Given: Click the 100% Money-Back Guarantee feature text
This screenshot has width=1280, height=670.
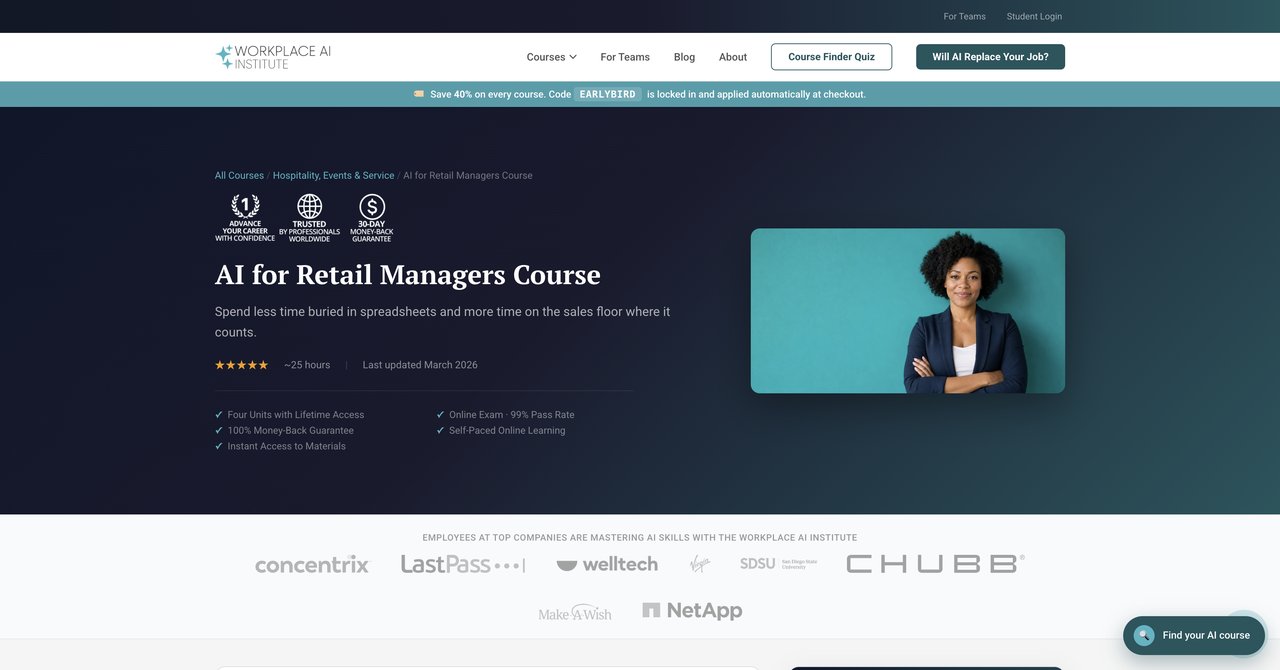Looking at the screenshot, I should pos(291,431).
